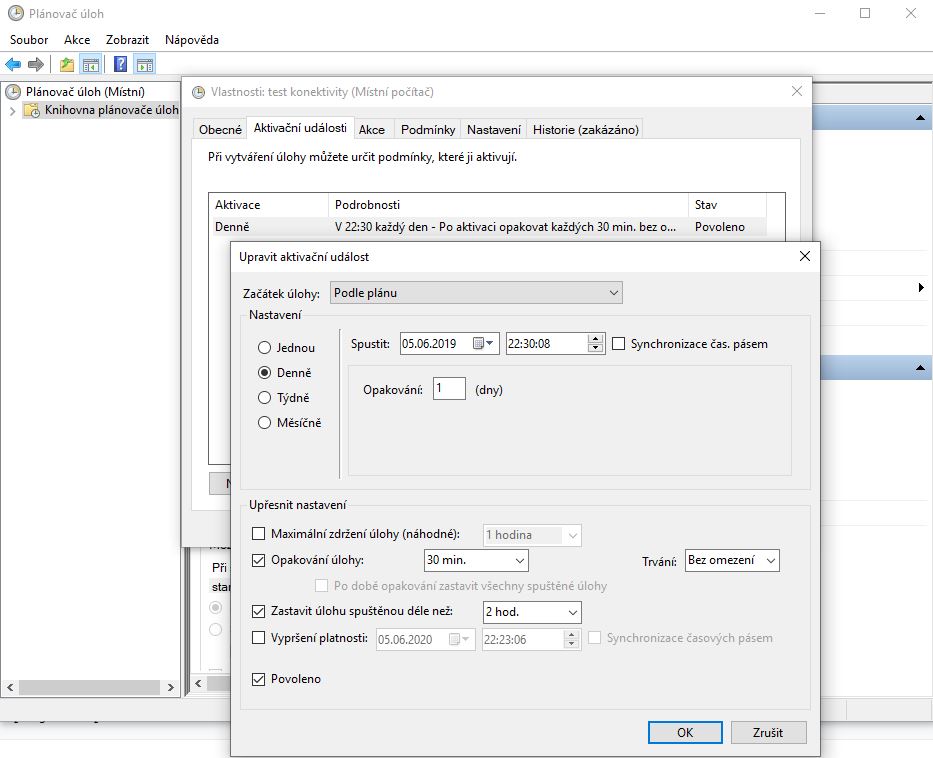Image resolution: width=933 pixels, height=758 pixels.
Task: Enable Maximální zdržení úlohy checkbox
Action: coord(259,535)
